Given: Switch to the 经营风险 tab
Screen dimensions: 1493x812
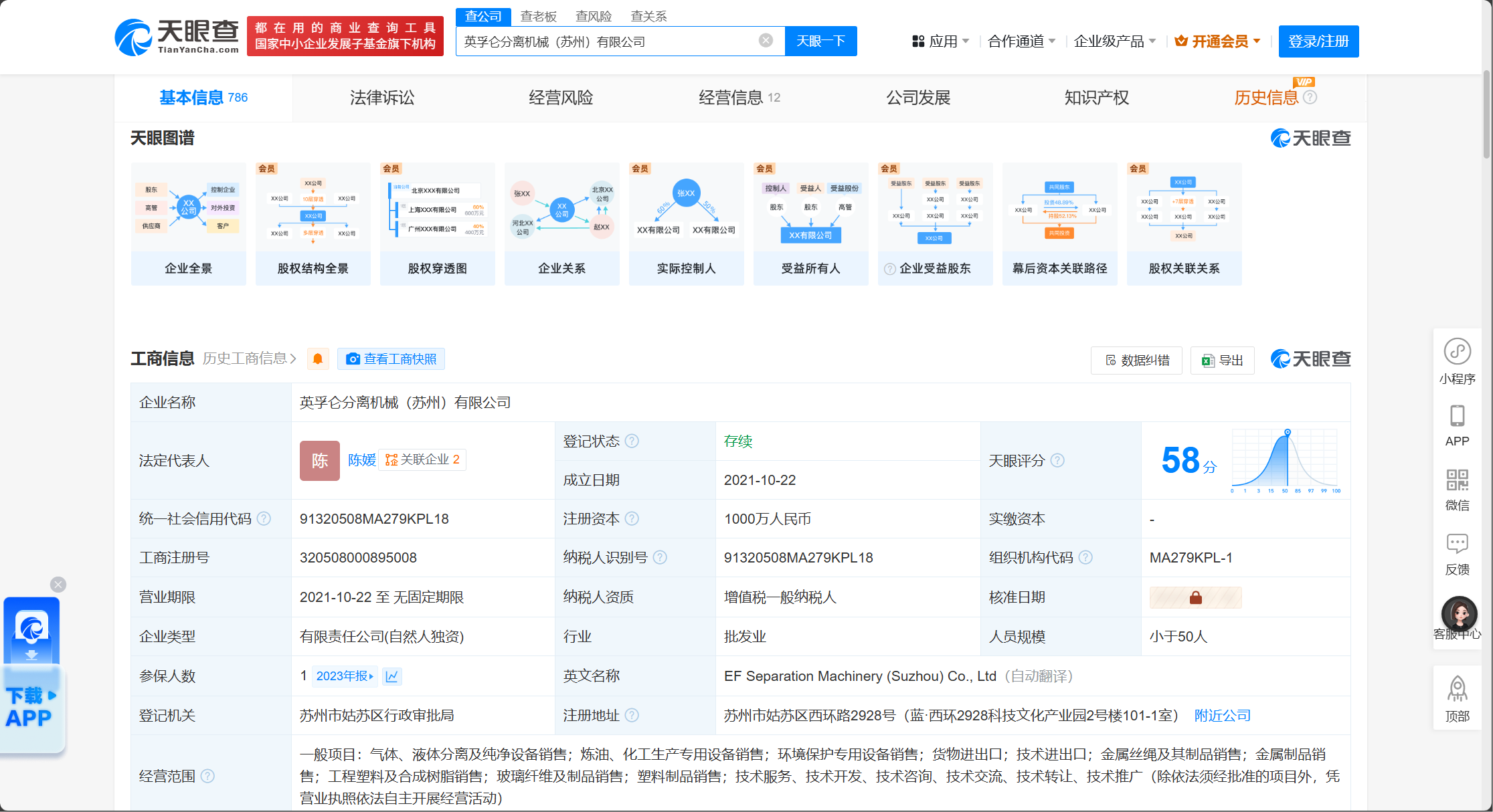Looking at the screenshot, I should tap(561, 98).
